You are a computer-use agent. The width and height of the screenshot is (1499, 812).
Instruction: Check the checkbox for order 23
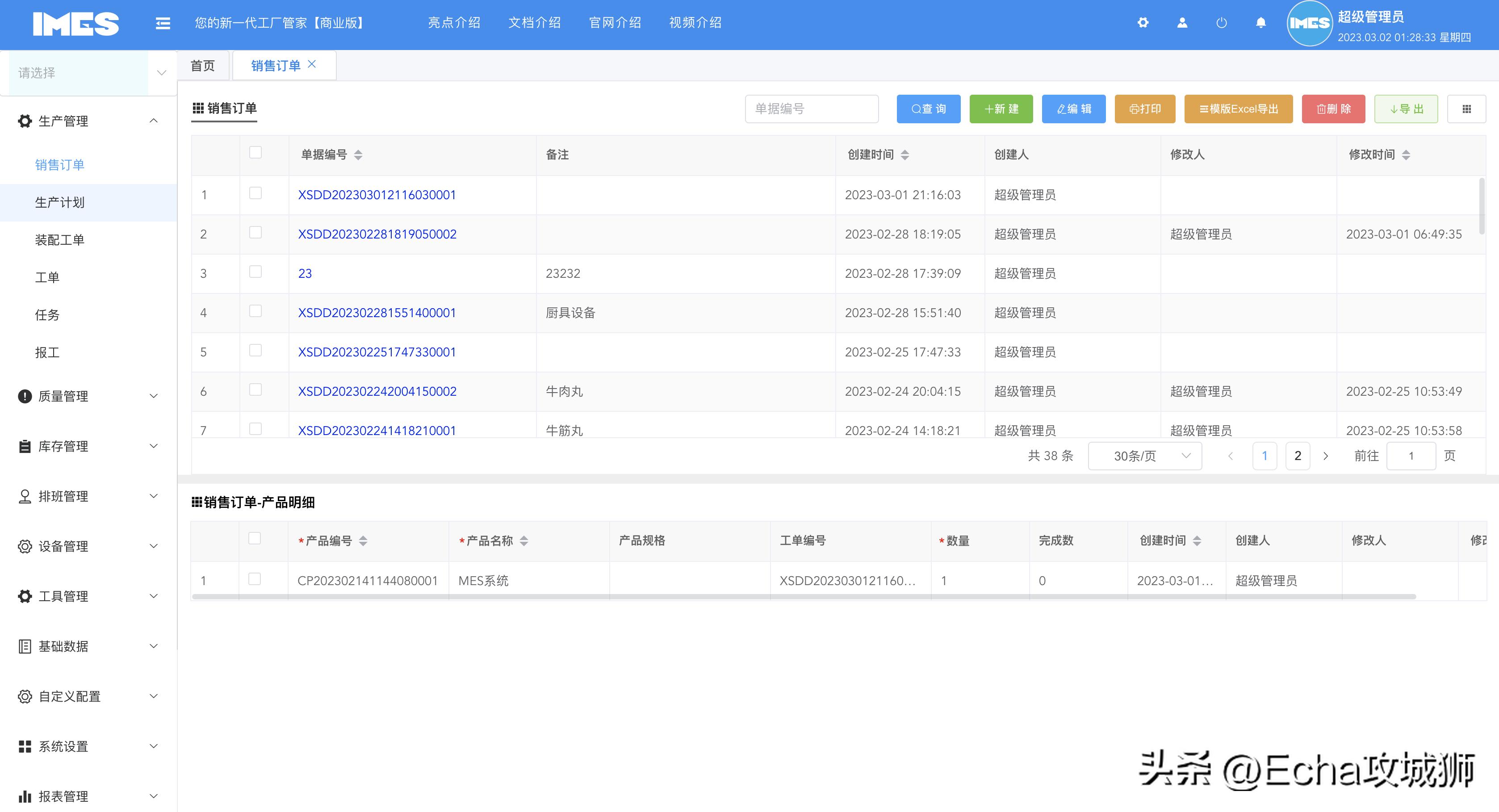tap(255, 271)
